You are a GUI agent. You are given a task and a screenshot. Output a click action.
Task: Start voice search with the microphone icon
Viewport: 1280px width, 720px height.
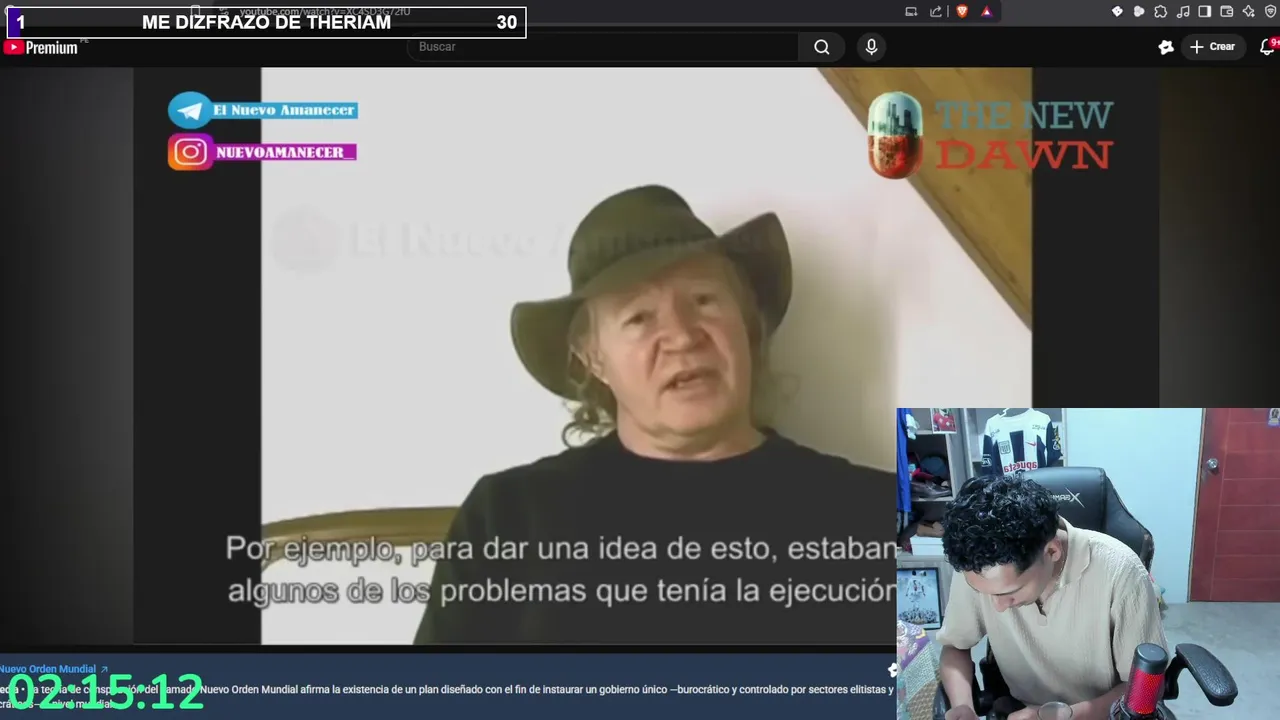point(871,47)
